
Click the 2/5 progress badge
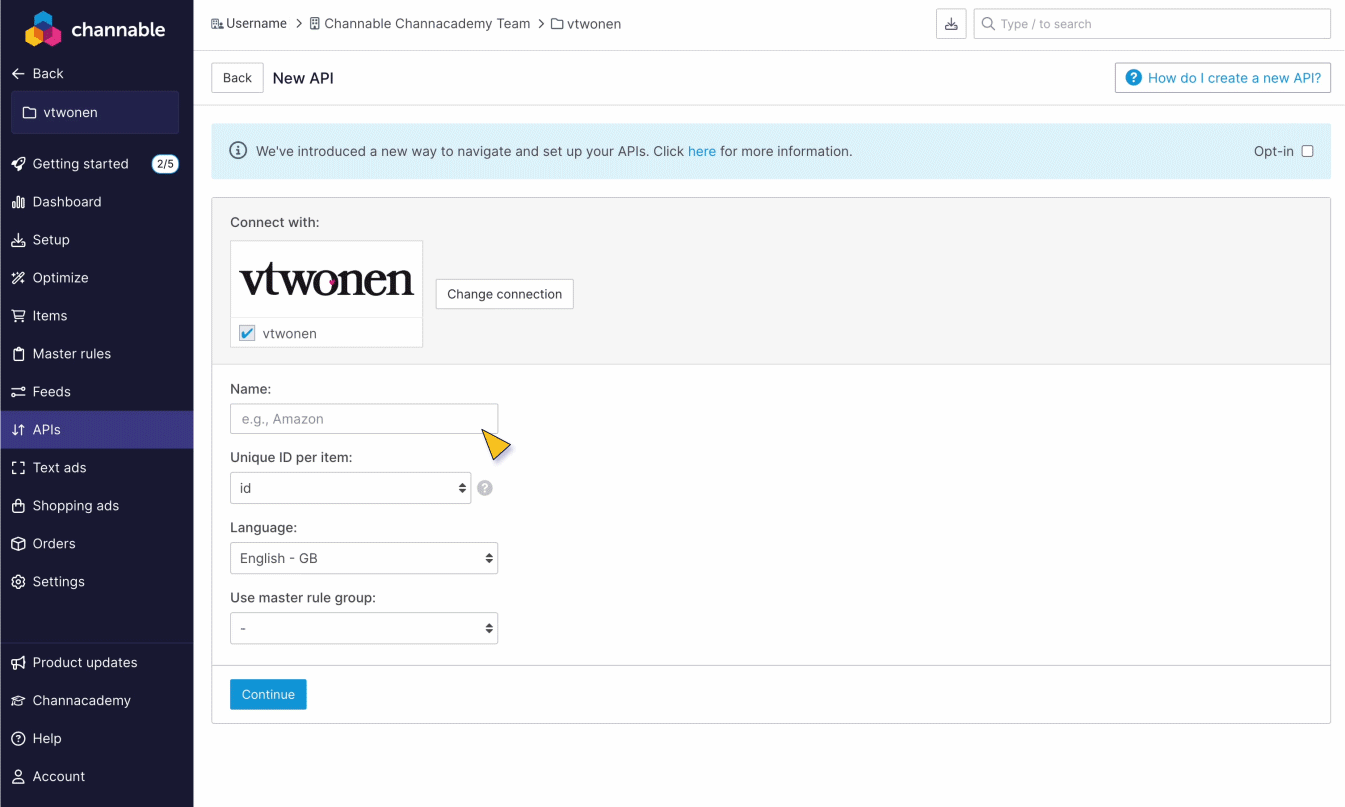[165, 164]
